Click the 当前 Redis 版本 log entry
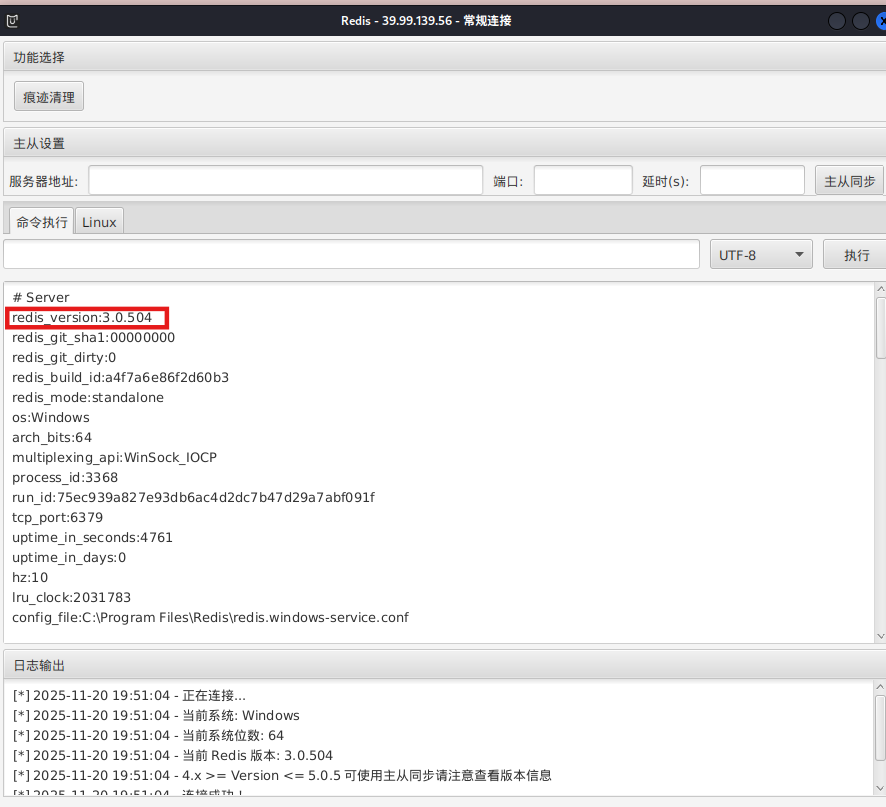 tap(173, 756)
